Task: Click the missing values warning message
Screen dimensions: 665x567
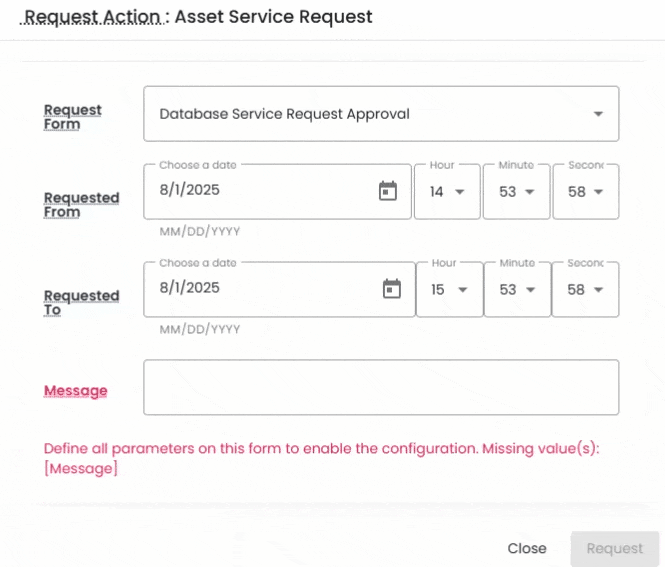Action: pyautogui.click(x=321, y=458)
